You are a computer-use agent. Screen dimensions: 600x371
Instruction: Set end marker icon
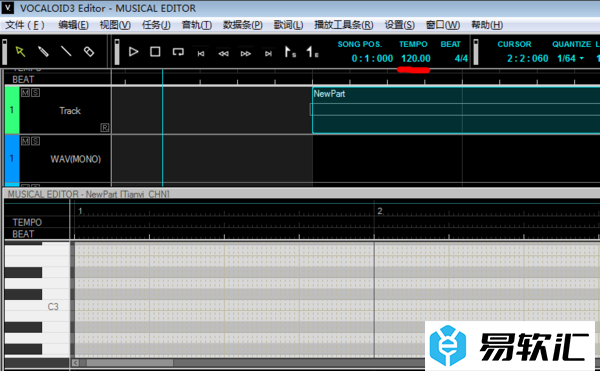click(x=312, y=52)
